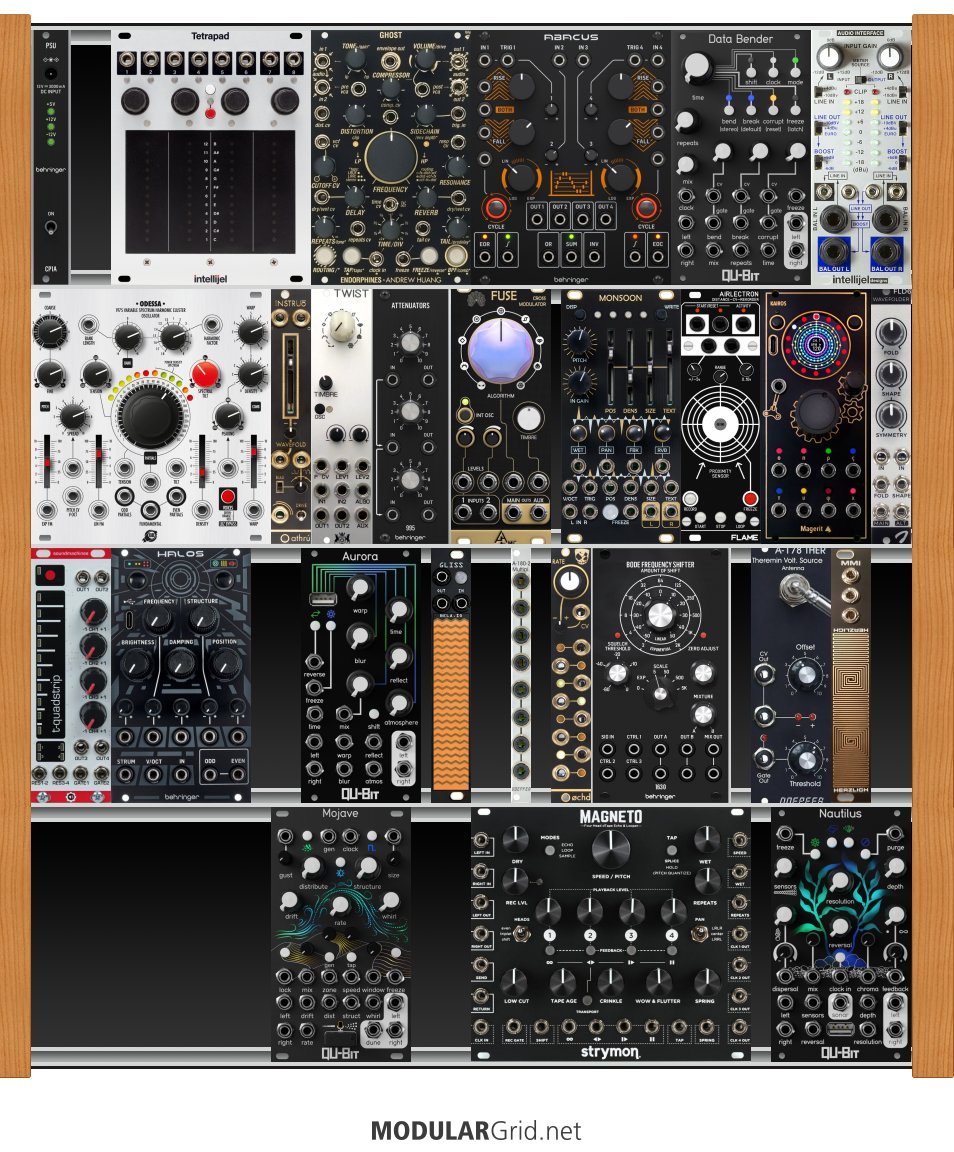Click the Abacus SUM output jack

[x=571, y=257]
